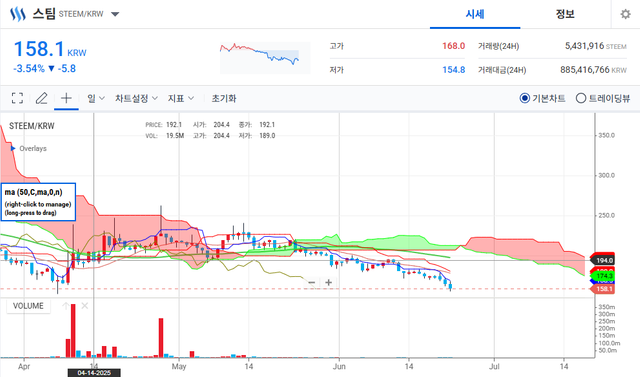Viewport: 640px width, 377px height.
Task: Open the STEEM/KRW market selector arrow
Action: pos(115,14)
